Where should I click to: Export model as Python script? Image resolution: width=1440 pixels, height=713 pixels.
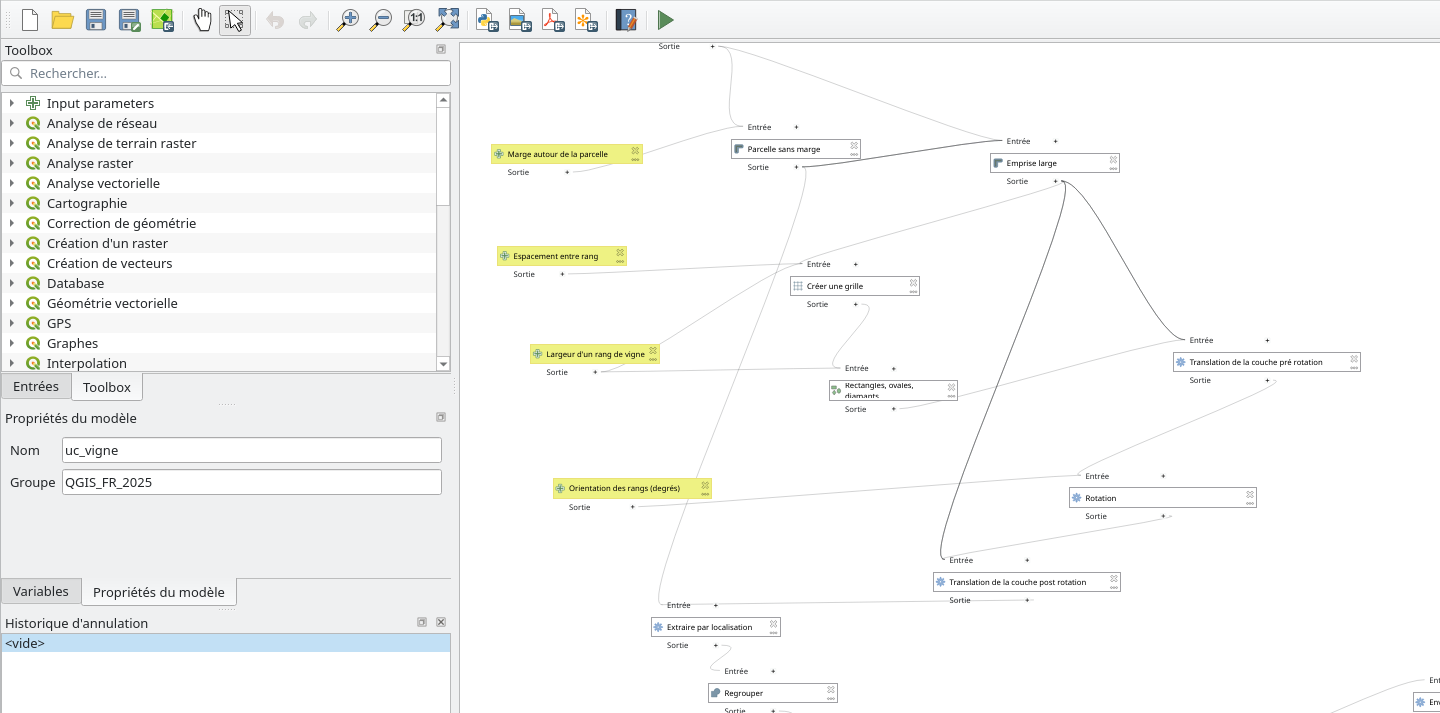click(x=487, y=19)
